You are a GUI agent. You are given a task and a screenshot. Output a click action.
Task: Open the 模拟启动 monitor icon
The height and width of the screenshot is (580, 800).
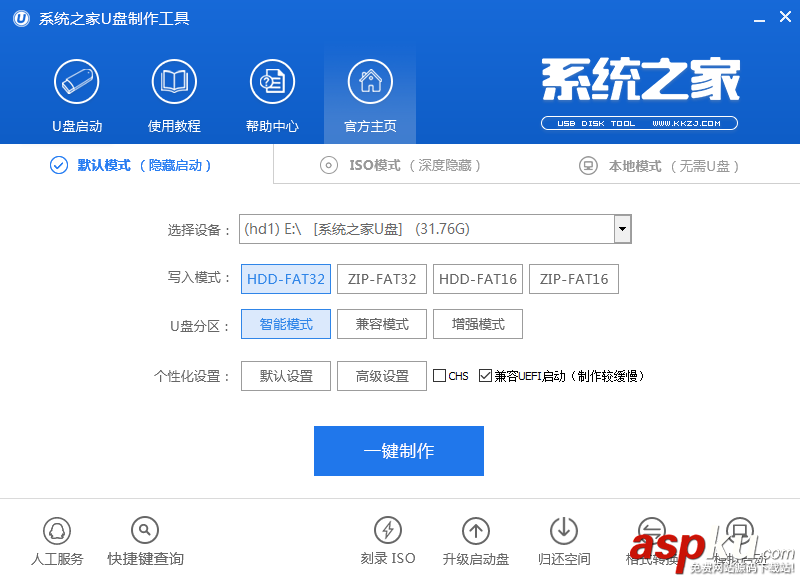(739, 531)
